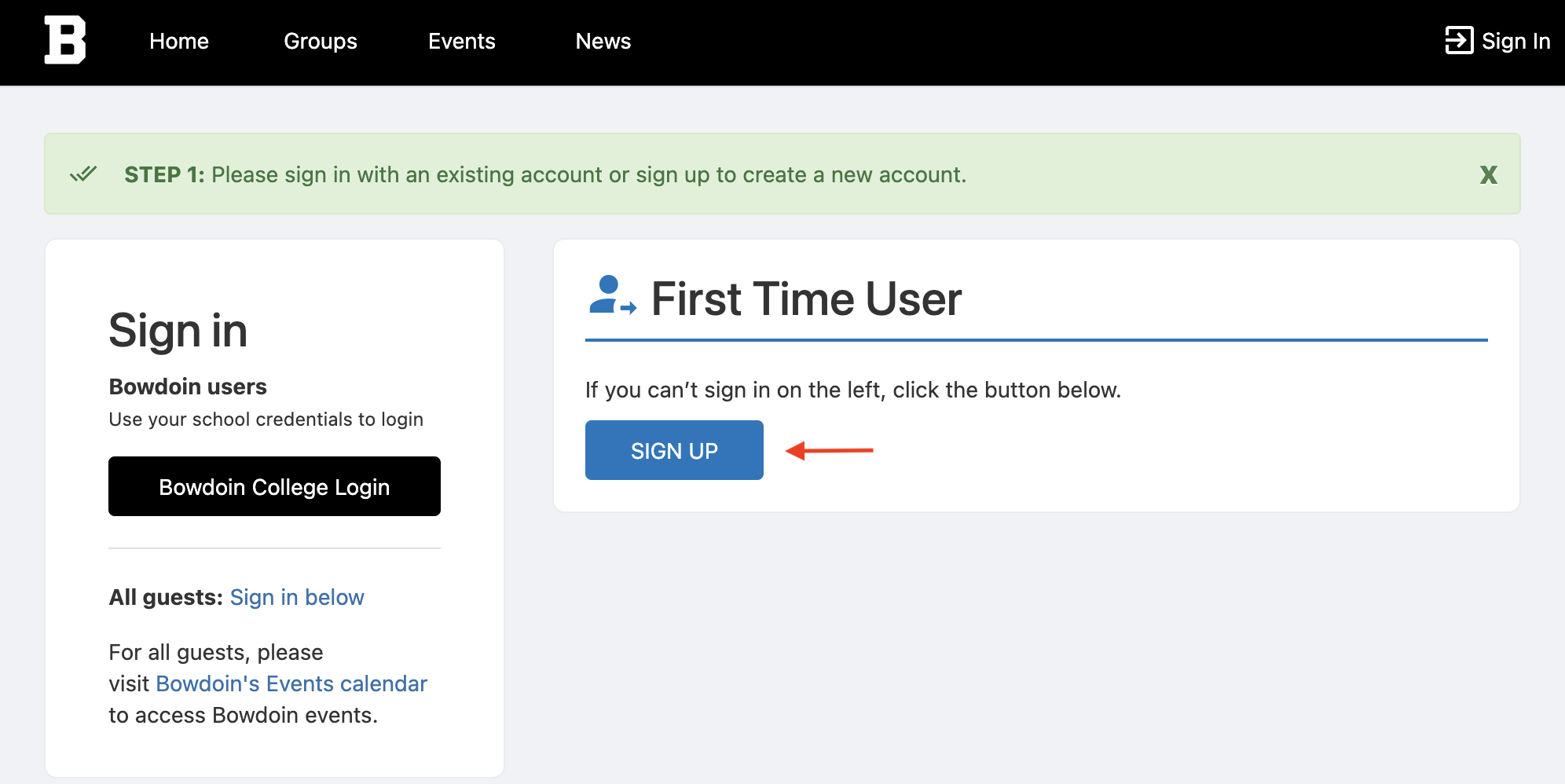The image size is (1565, 784).
Task: Click the 'Bowdoin users' label
Action: 188,387
